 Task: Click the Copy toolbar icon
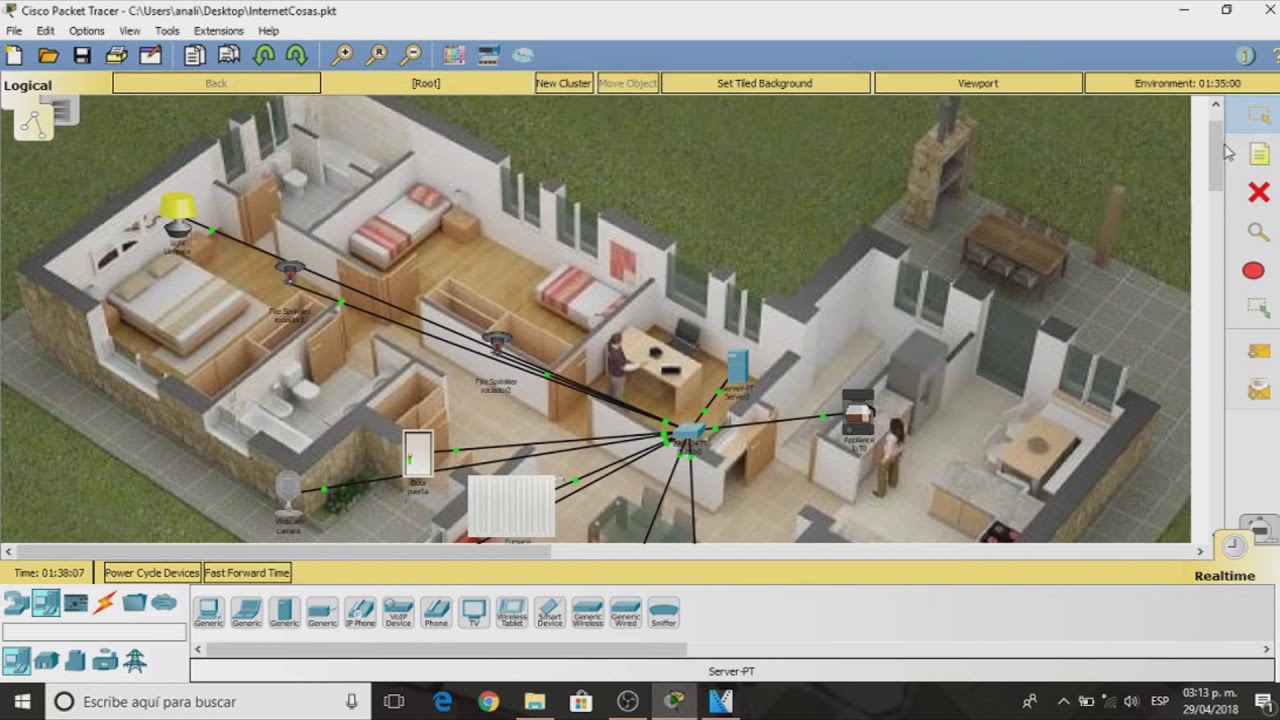tap(194, 55)
